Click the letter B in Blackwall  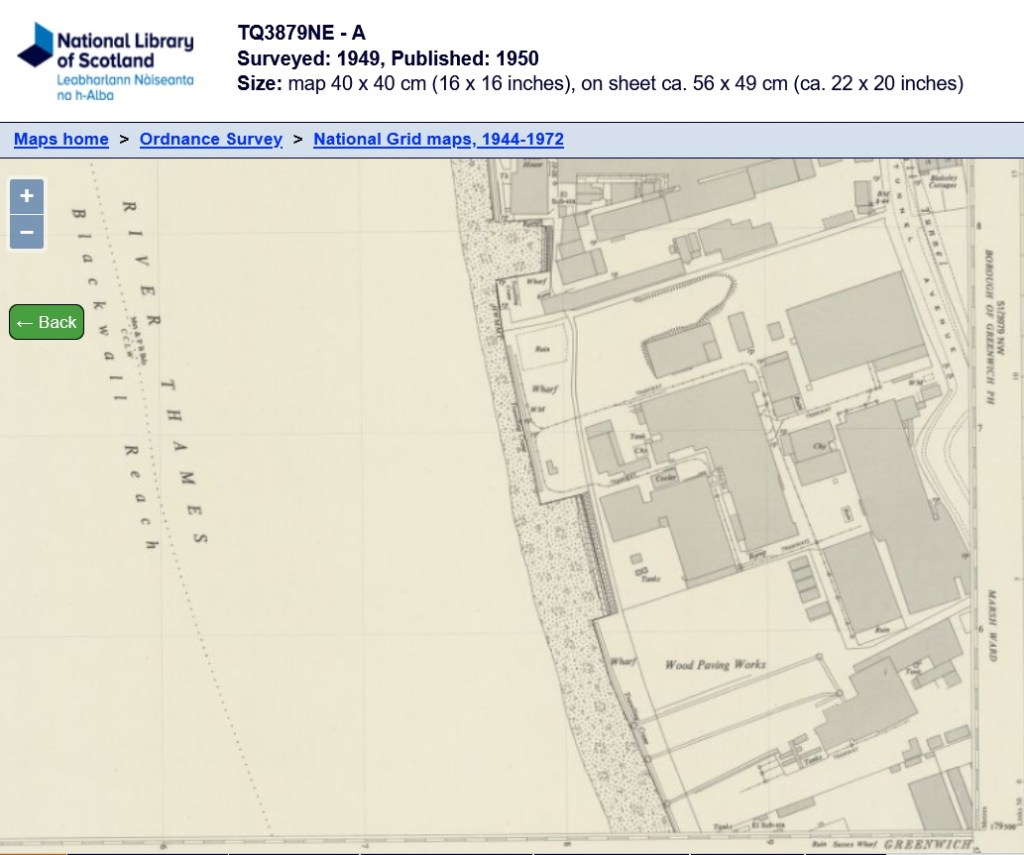78,213
